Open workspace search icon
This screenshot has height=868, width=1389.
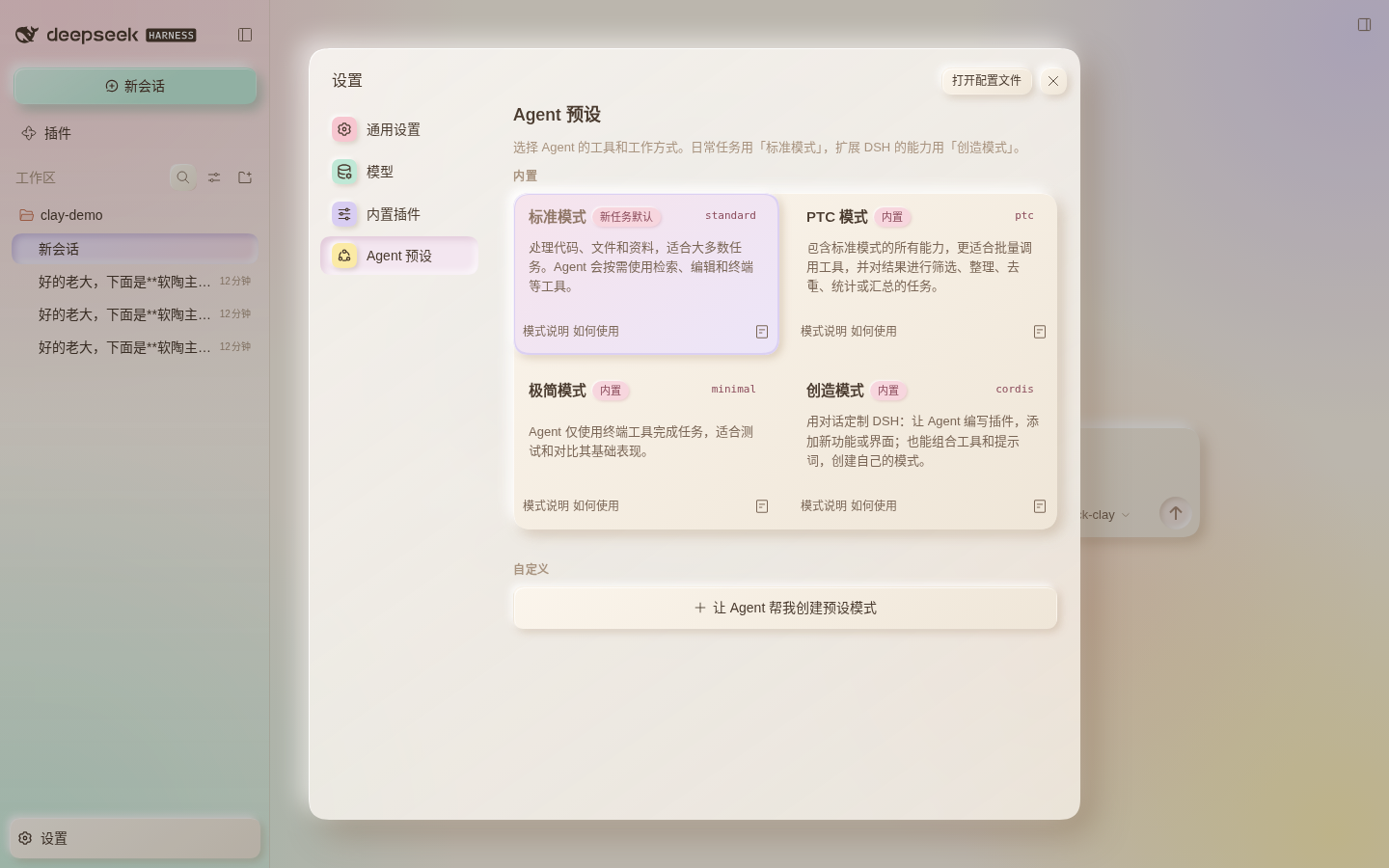[182, 177]
